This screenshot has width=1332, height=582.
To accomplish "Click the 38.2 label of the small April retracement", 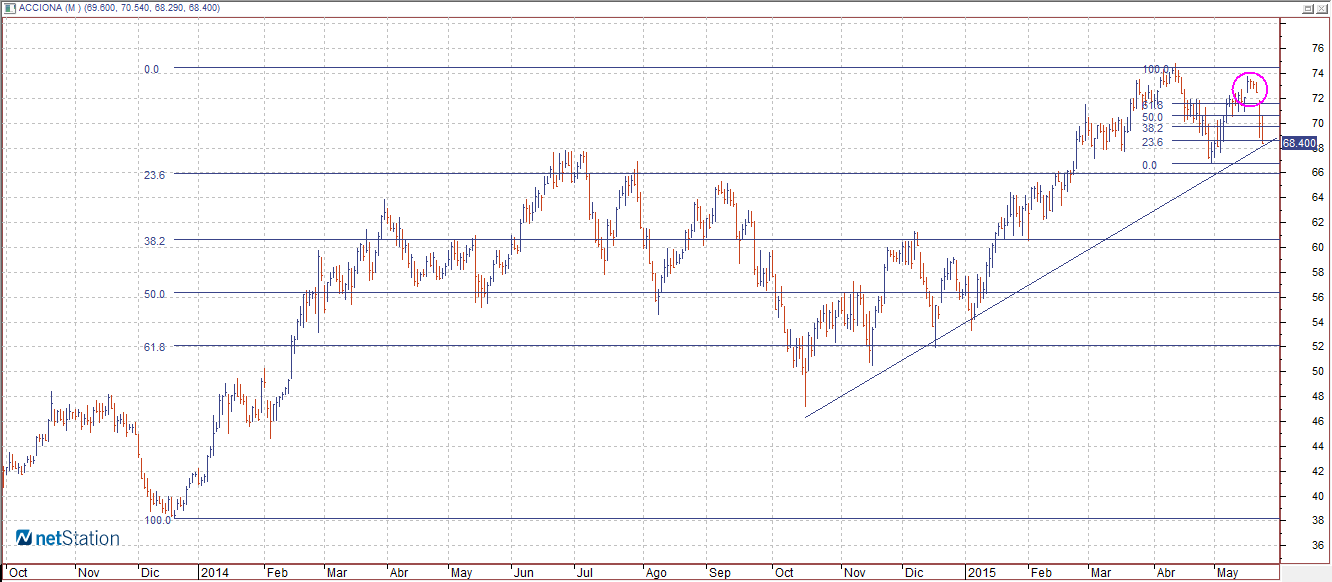I will 1152,128.
